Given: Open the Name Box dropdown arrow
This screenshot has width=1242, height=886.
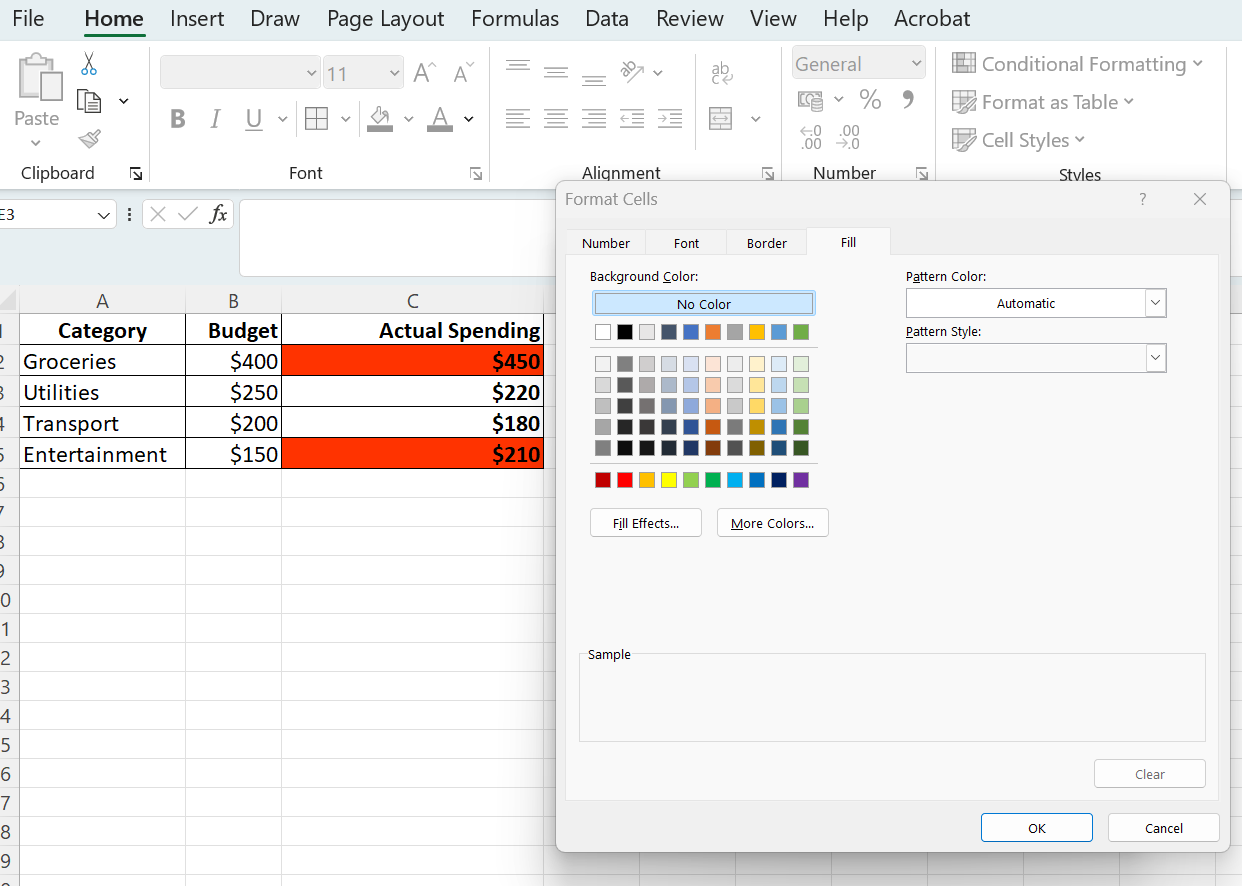Looking at the screenshot, I should click(105, 215).
